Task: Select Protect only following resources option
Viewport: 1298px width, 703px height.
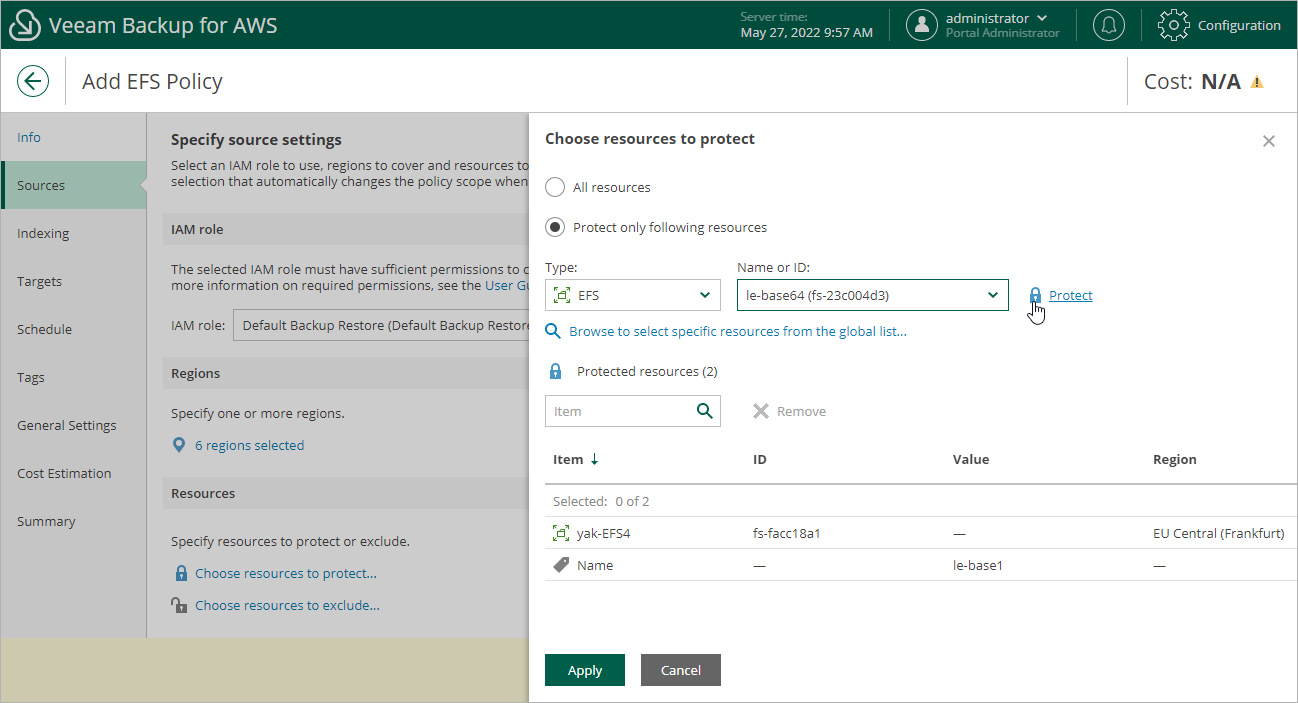Action: click(556, 227)
